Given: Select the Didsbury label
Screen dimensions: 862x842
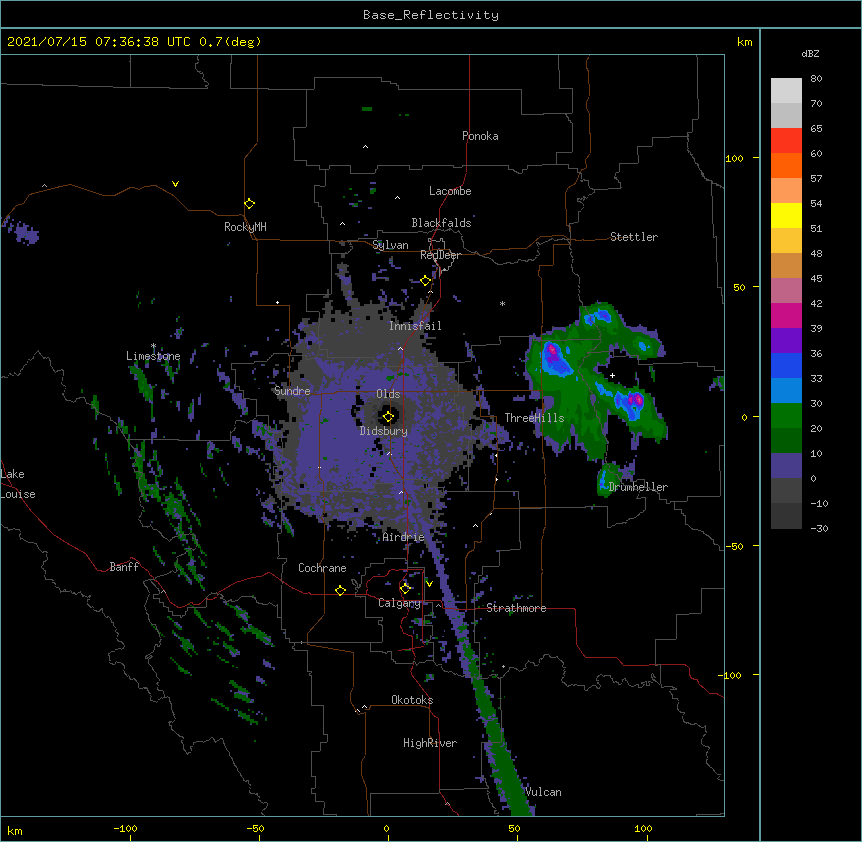Looking at the screenshot, I should (383, 431).
